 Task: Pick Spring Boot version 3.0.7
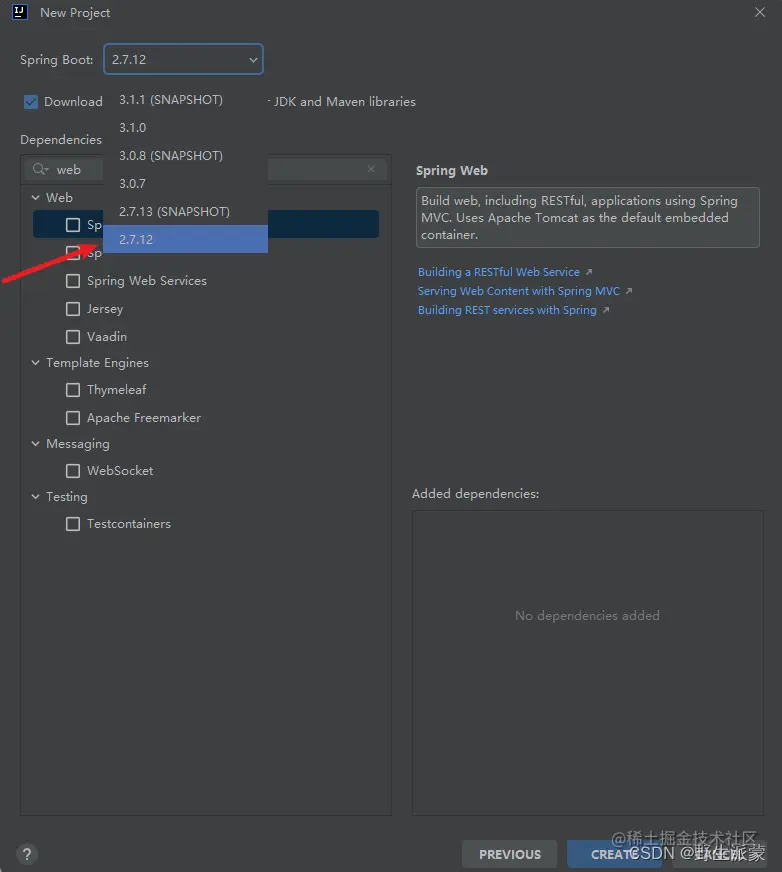click(x=185, y=183)
